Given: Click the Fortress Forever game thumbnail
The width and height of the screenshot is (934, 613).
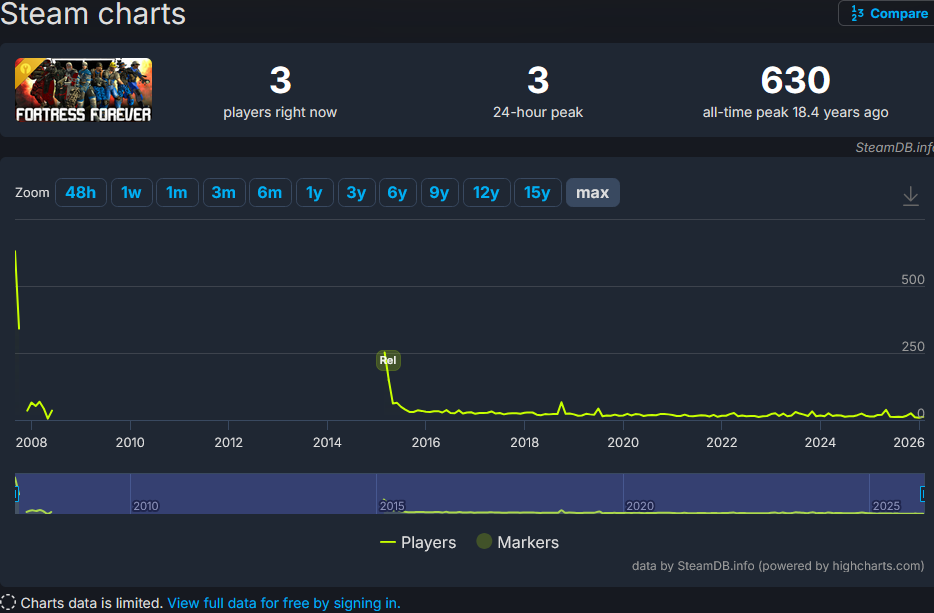Looking at the screenshot, I should tap(83, 90).
